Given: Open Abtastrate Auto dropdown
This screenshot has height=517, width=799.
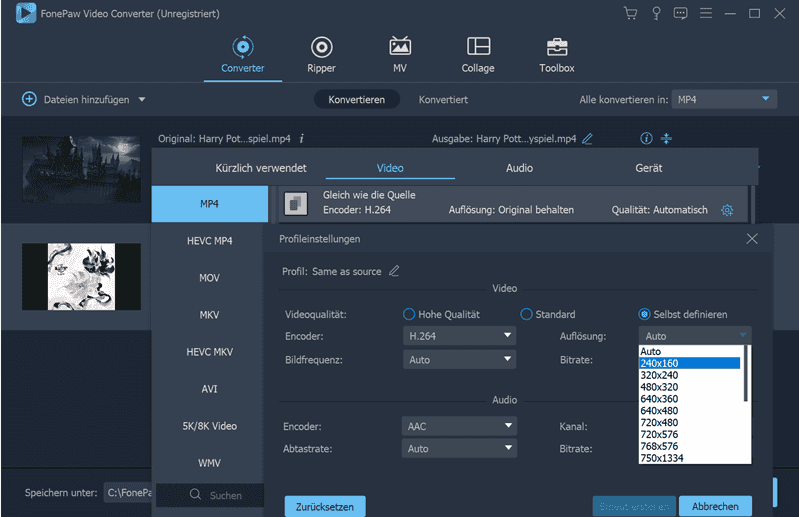Looking at the screenshot, I should point(459,448).
